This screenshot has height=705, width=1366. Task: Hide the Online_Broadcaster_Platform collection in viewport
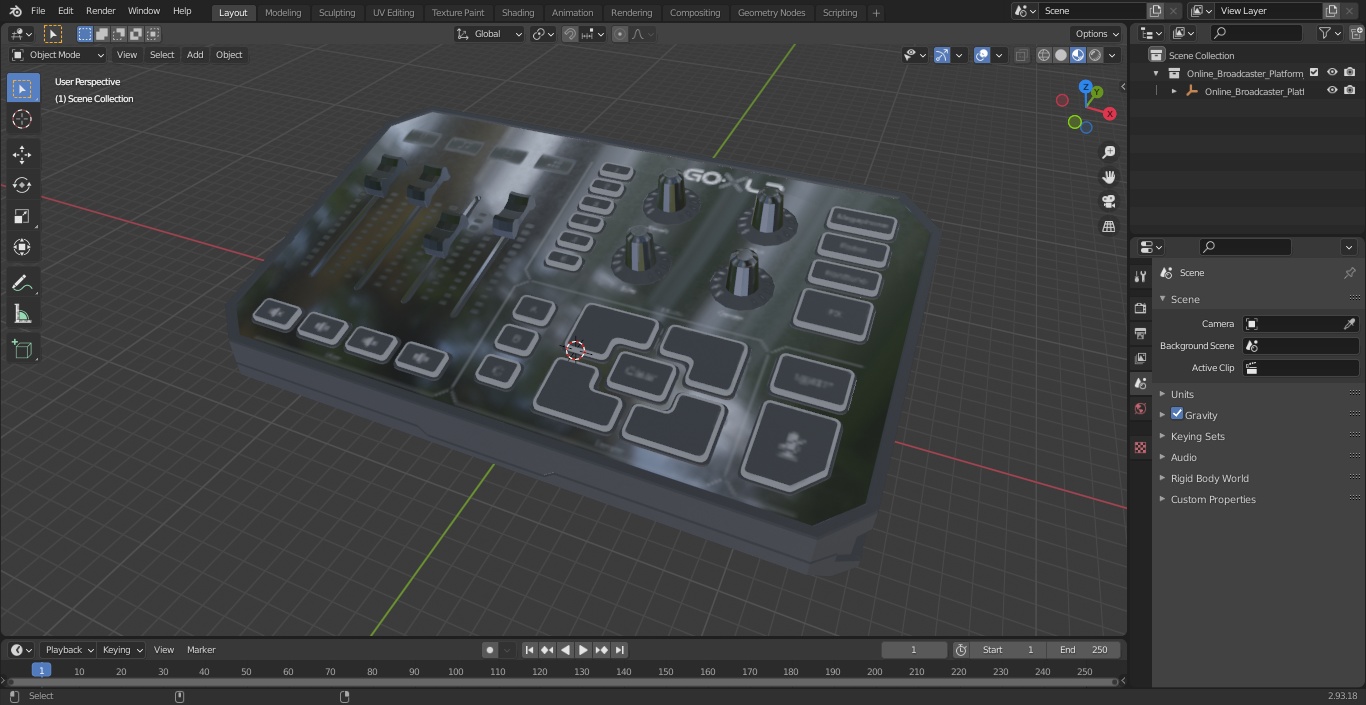click(x=1332, y=73)
